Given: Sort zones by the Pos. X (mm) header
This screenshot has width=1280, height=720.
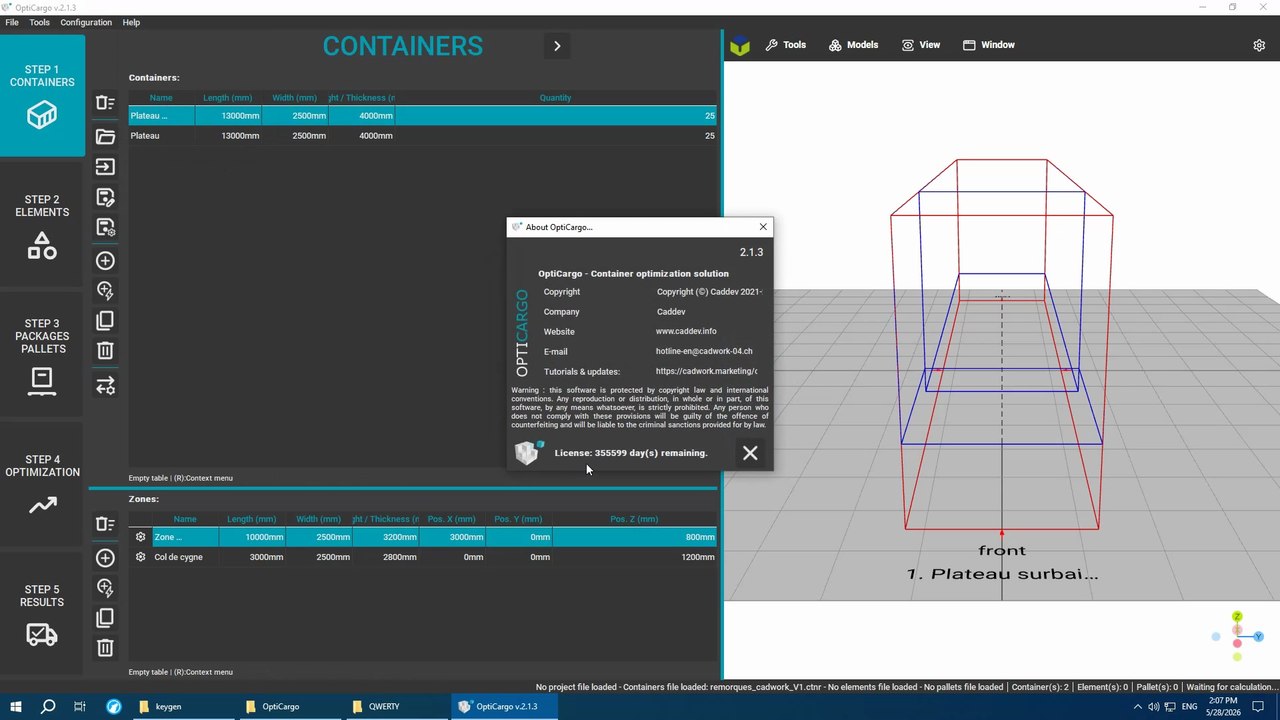Looking at the screenshot, I should (451, 519).
